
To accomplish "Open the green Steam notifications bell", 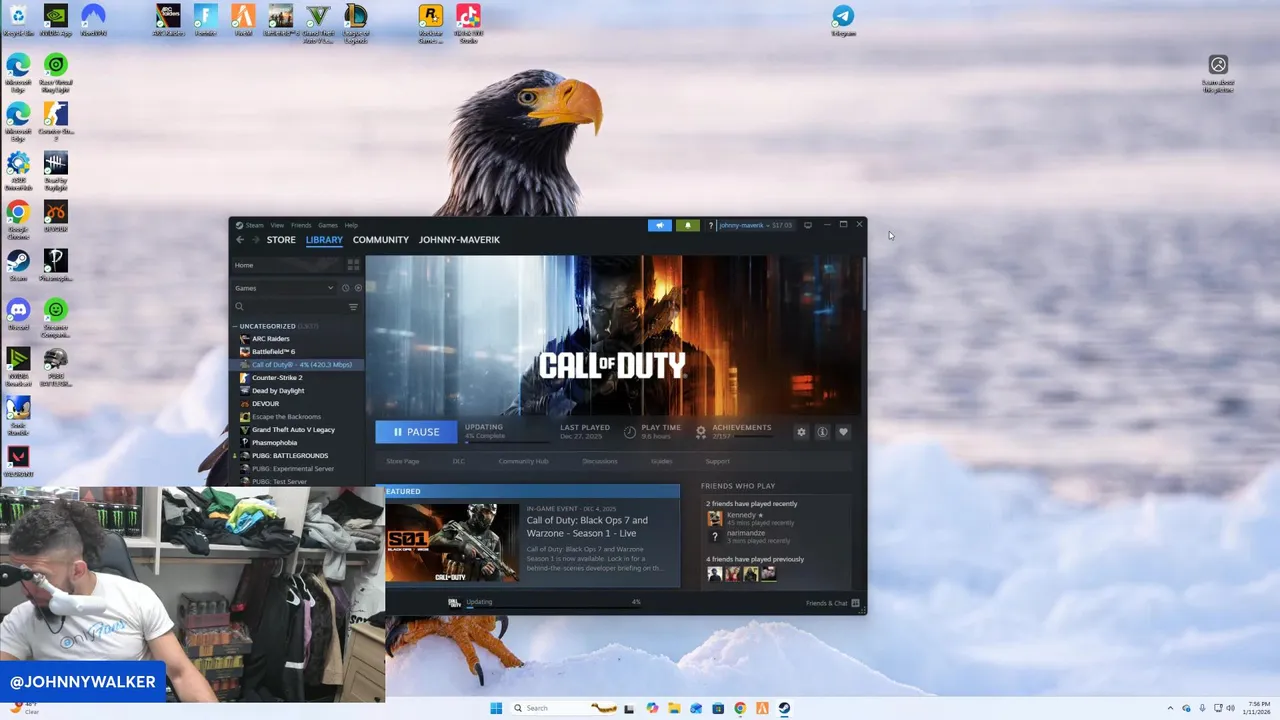I will tap(687, 225).
